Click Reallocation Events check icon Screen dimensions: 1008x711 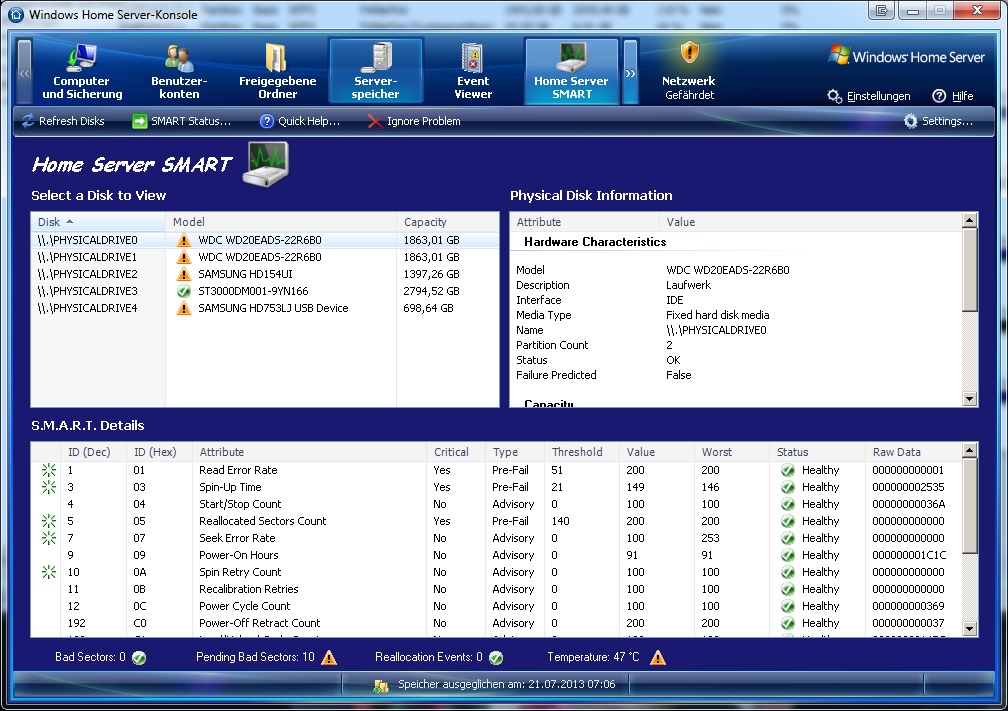(496, 658)
